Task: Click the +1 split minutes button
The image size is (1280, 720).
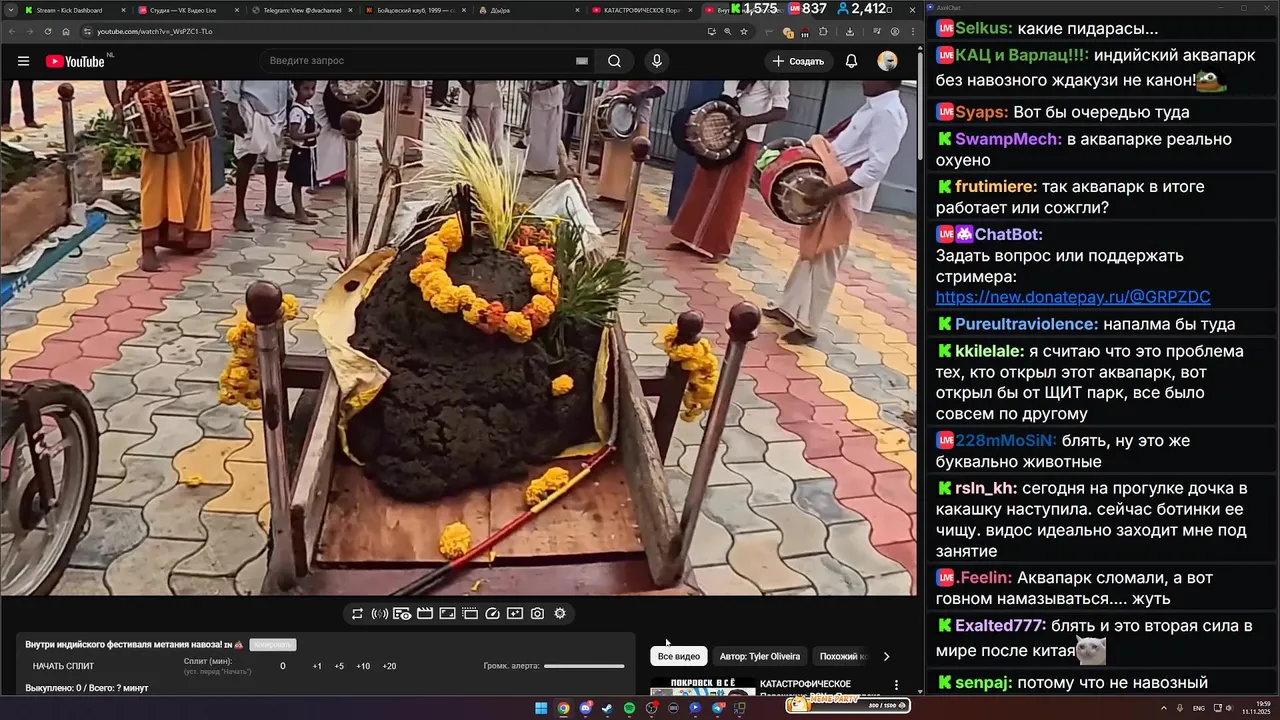Action: [317, 666]
